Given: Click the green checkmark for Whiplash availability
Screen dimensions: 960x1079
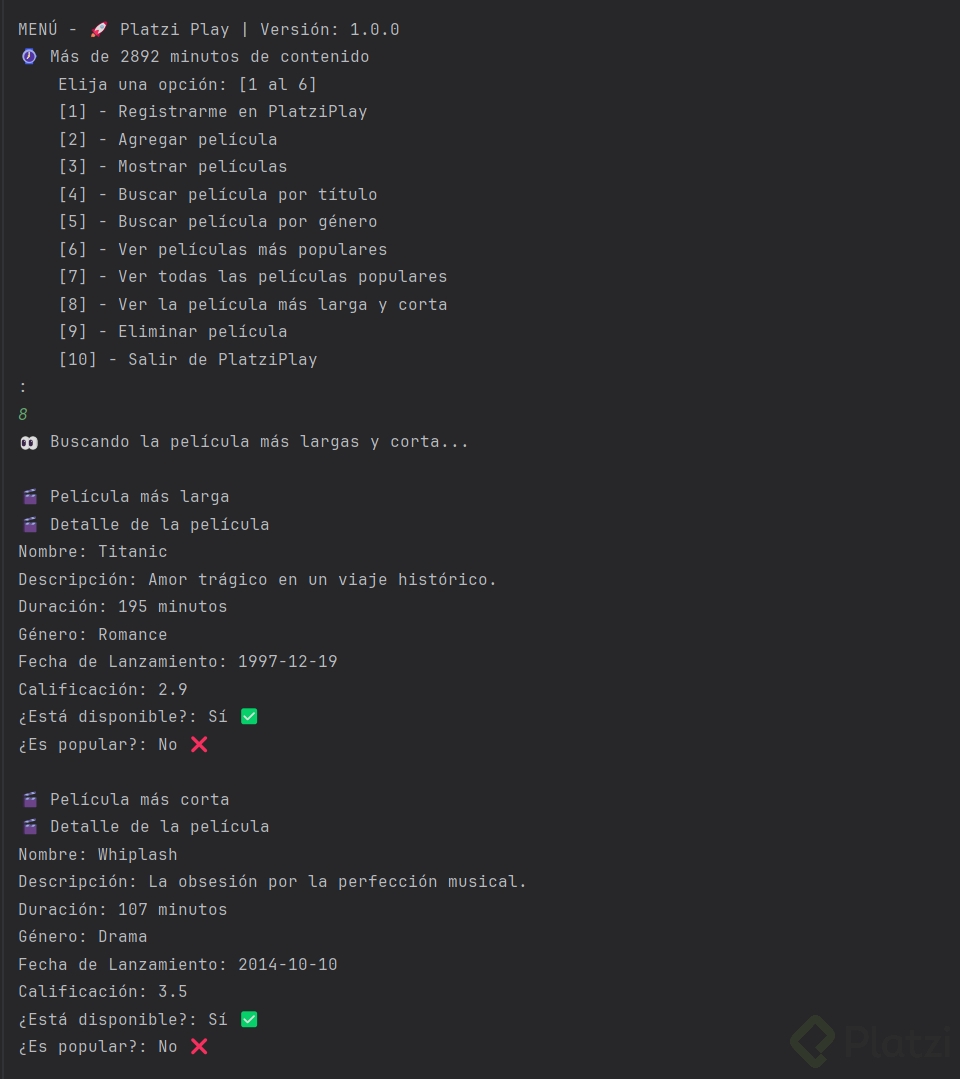Looking at the screenshot, I should [x=249, y=1019].
